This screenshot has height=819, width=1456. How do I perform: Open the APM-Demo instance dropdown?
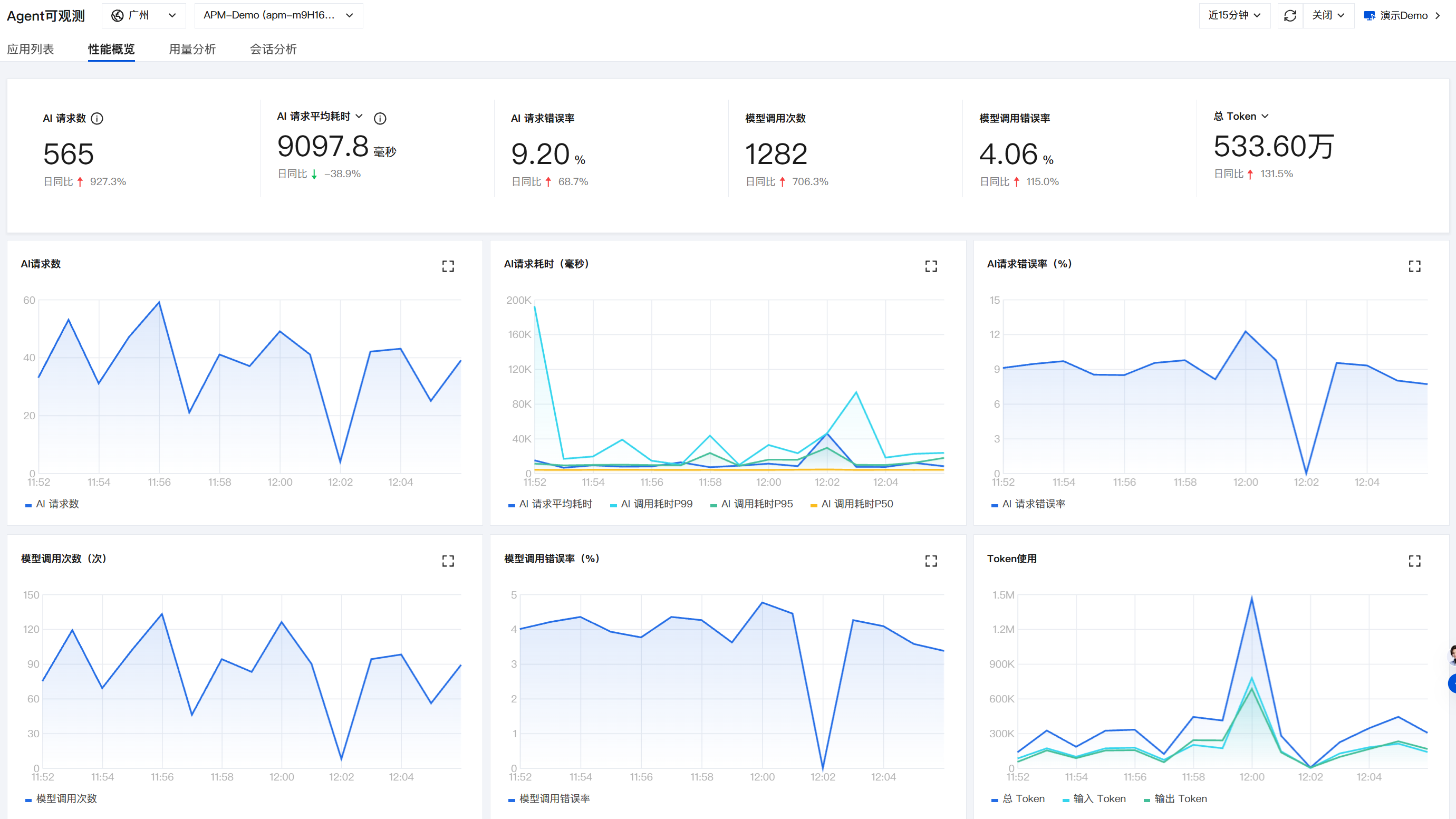(278, 15)
